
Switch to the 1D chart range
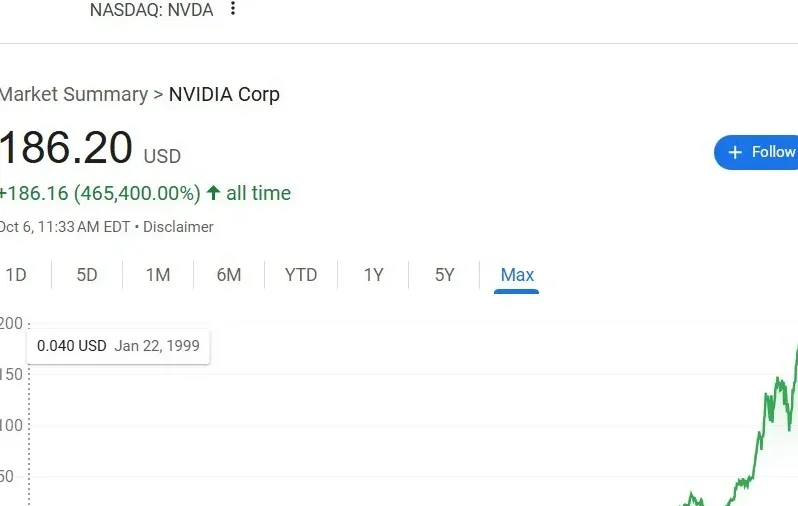(16, 275)
